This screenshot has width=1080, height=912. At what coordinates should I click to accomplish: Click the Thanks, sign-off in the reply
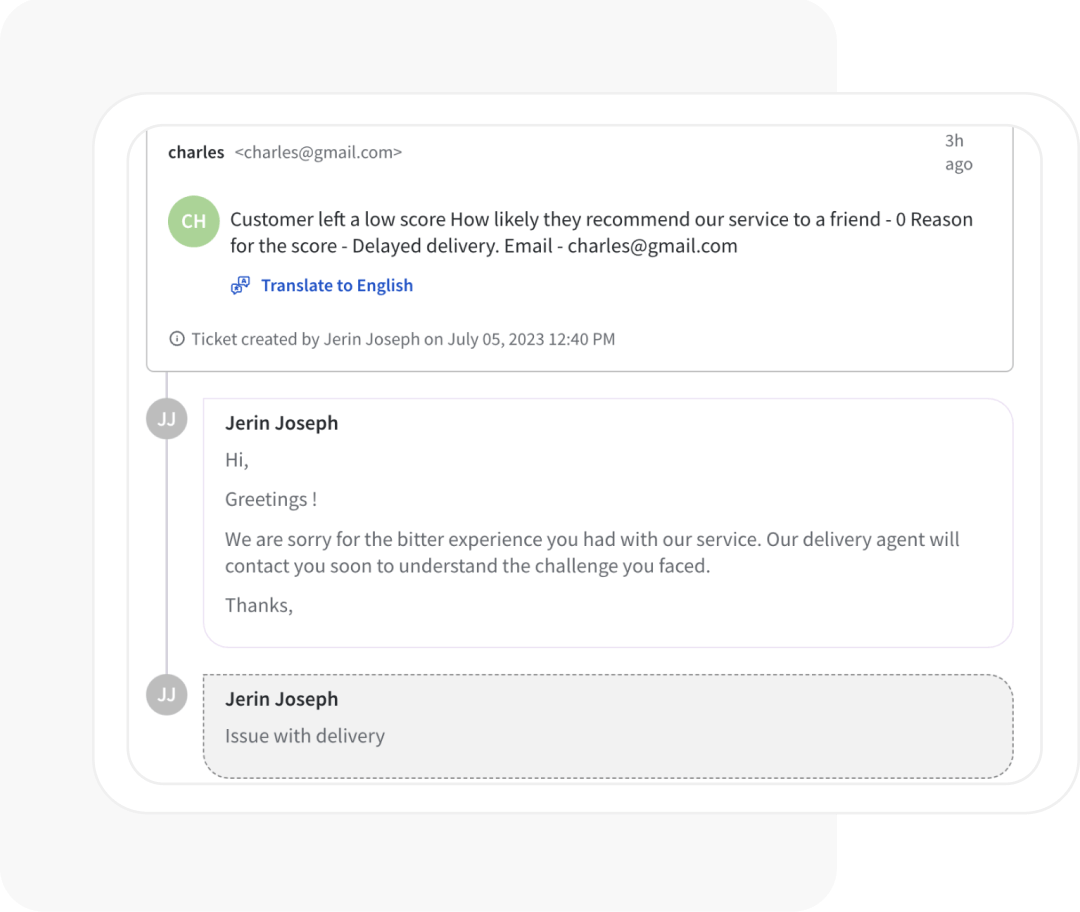tap(259, 605)
